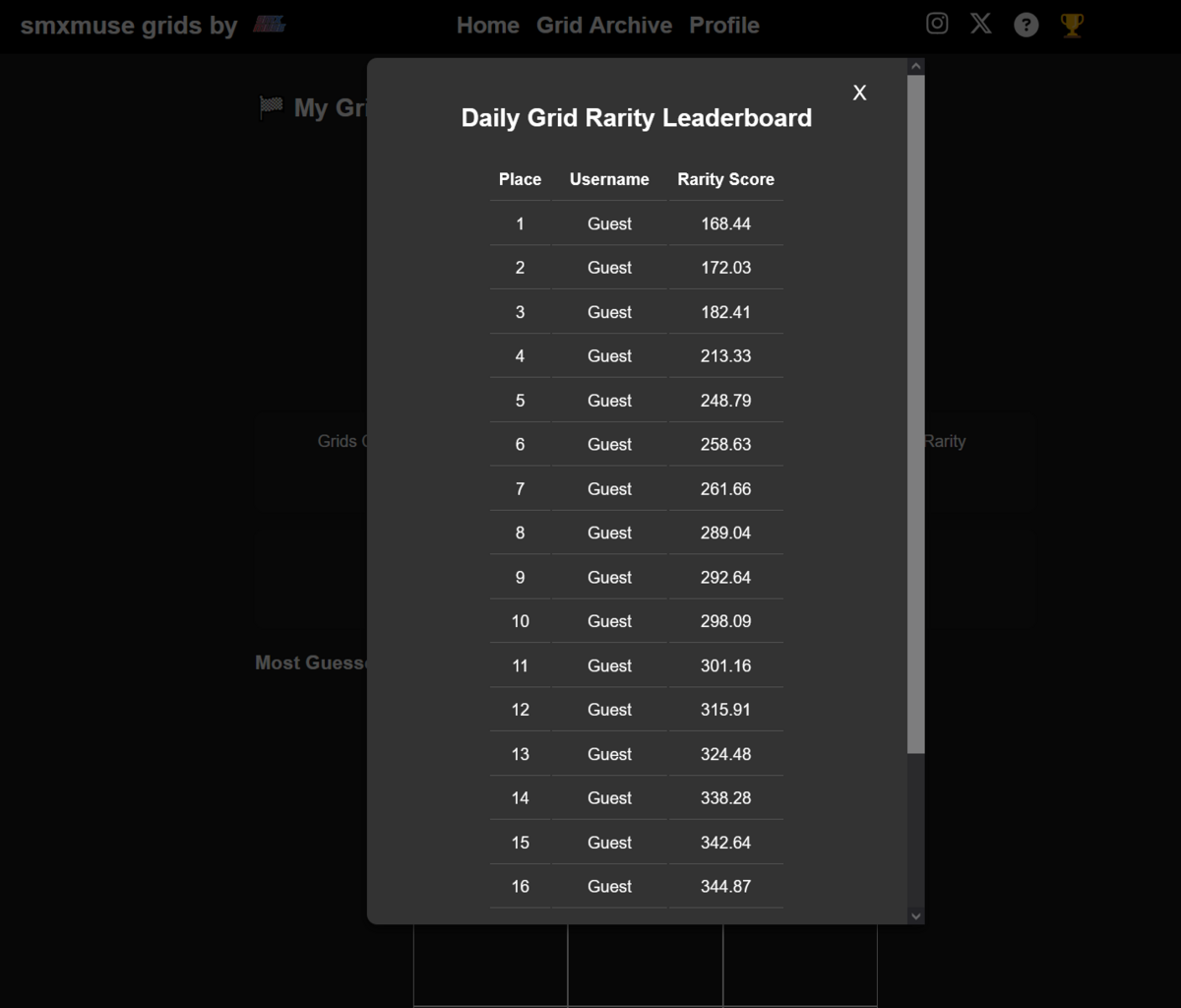Click the Place column header
Image resolution: width=1181 pixels, height=1008 pixels.
click(x=520, y=179)
